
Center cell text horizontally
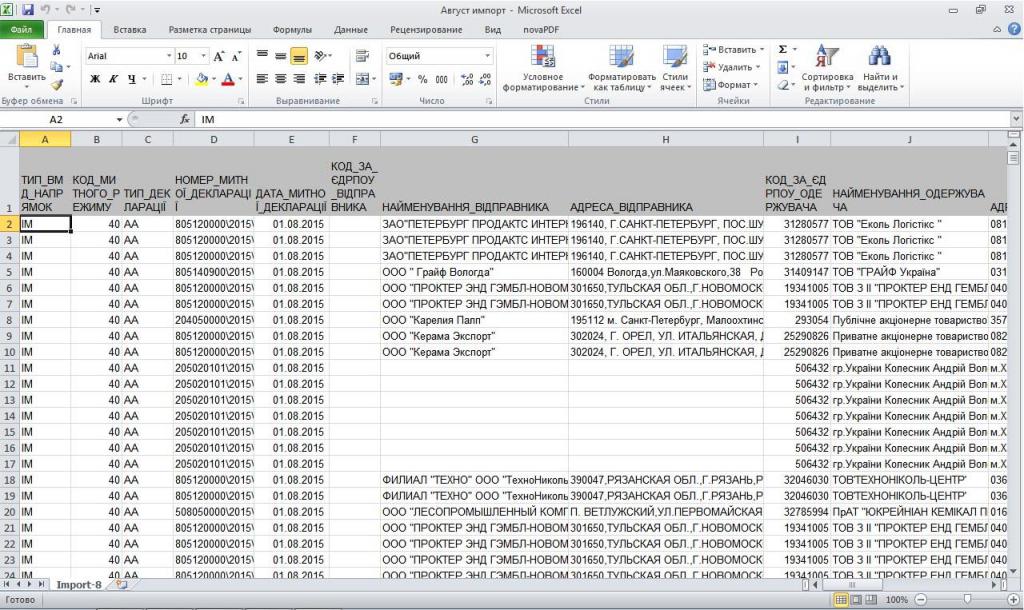pyautogui.click(x=280, y=79)
